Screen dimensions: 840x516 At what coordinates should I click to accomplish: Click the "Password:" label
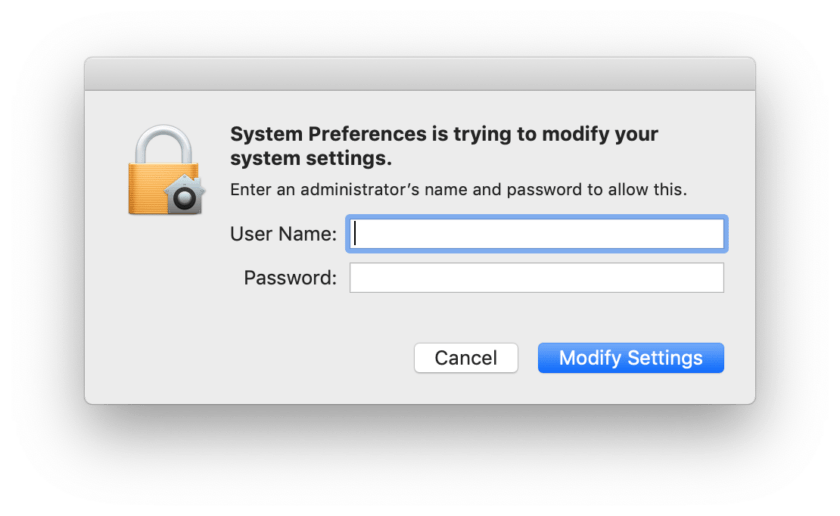tap(290, 278)
